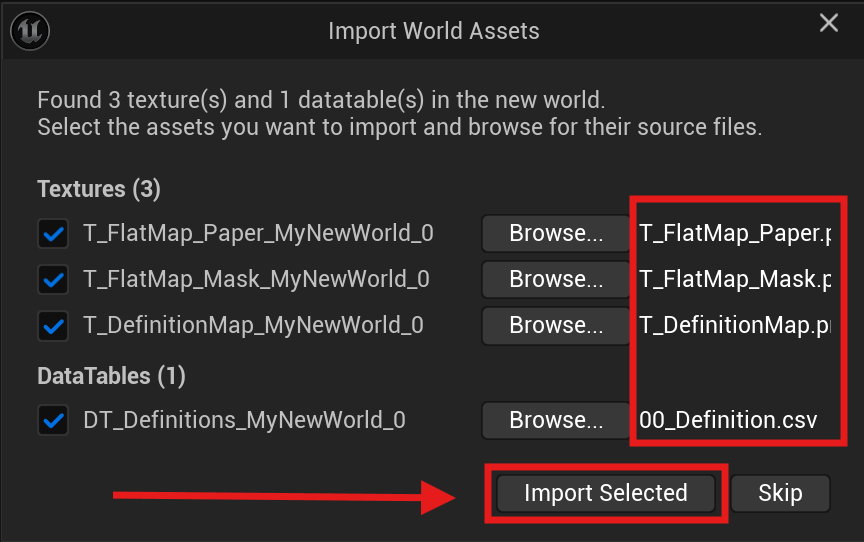The width and height of the screenshot is (864, 542).
Task: Click the DataTables (1) section heading
Action: (x=111, y=376)
